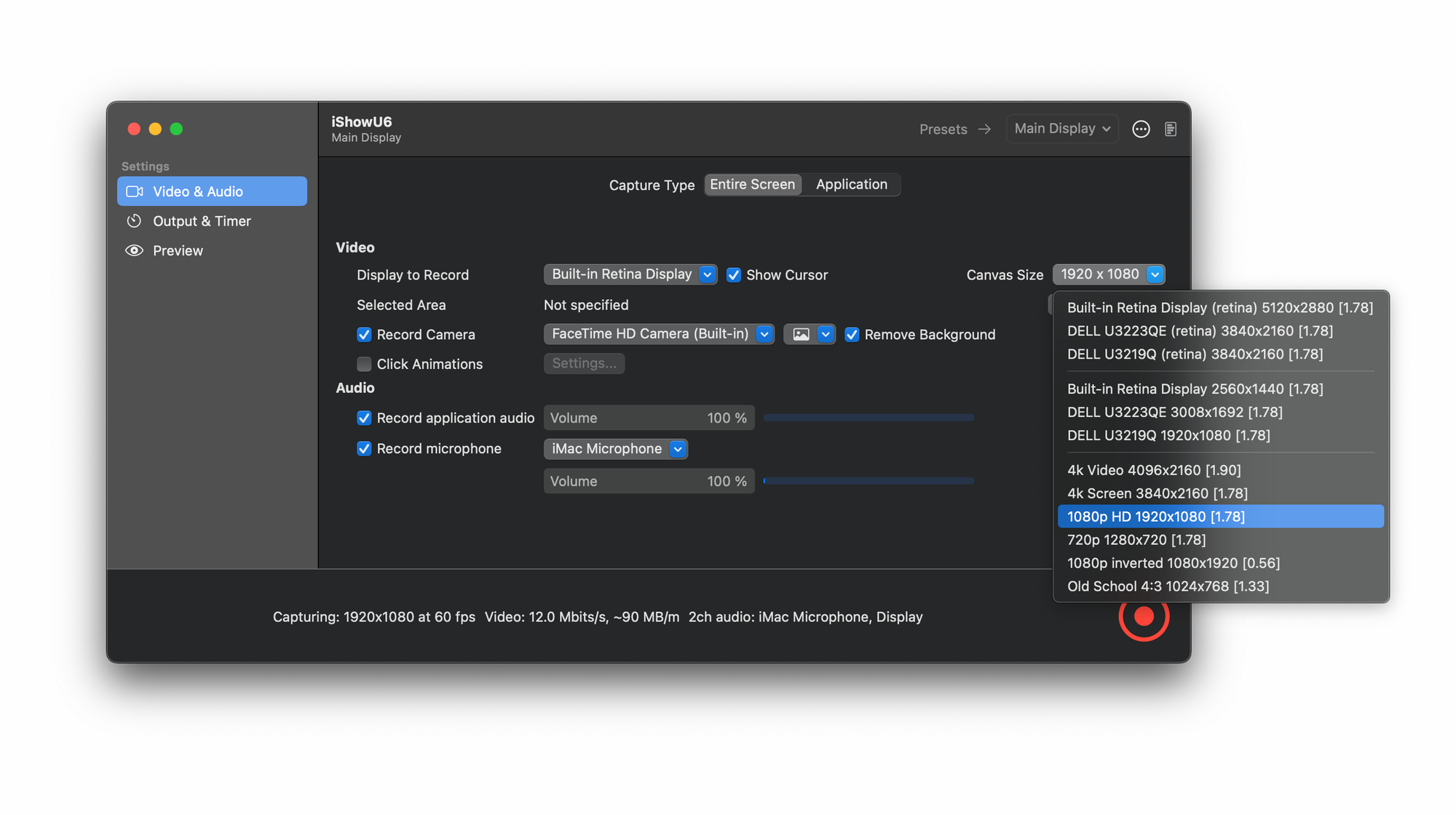Screen dimensions: 1456x815
Task: Open the Preview settings pane
Action: [x=212, y=250]
